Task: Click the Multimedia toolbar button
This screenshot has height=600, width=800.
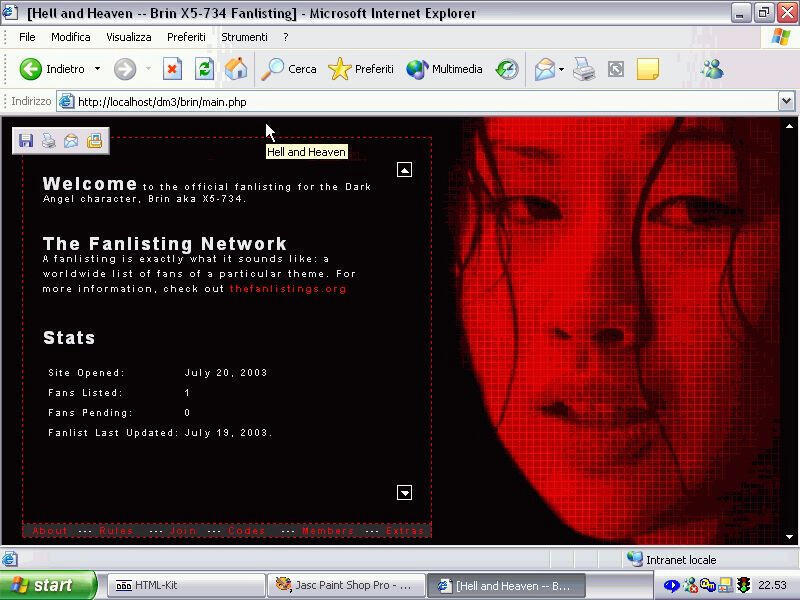Action: coord(445,69)
